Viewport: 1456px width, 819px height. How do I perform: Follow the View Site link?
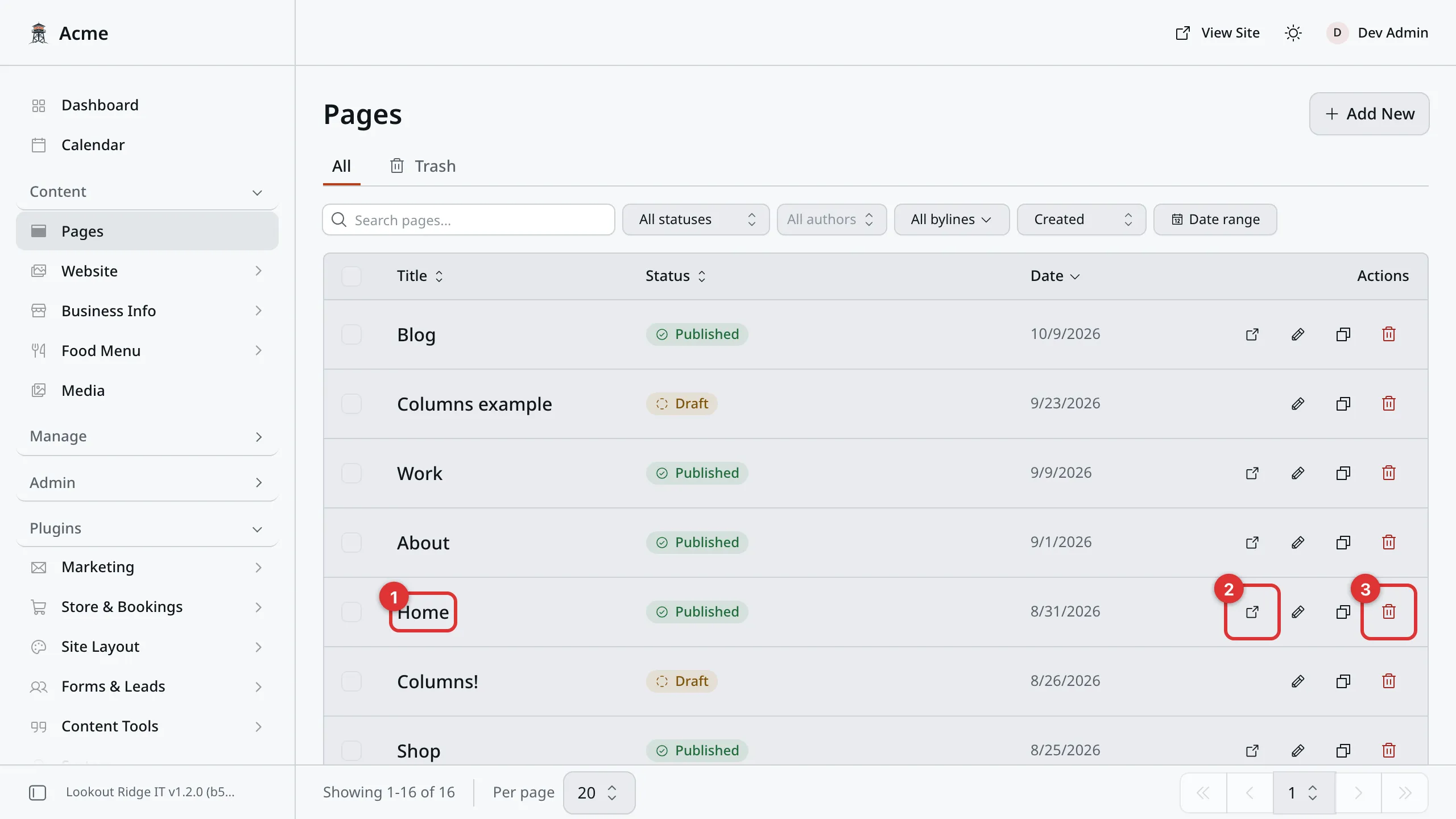tap(1218, 33)
